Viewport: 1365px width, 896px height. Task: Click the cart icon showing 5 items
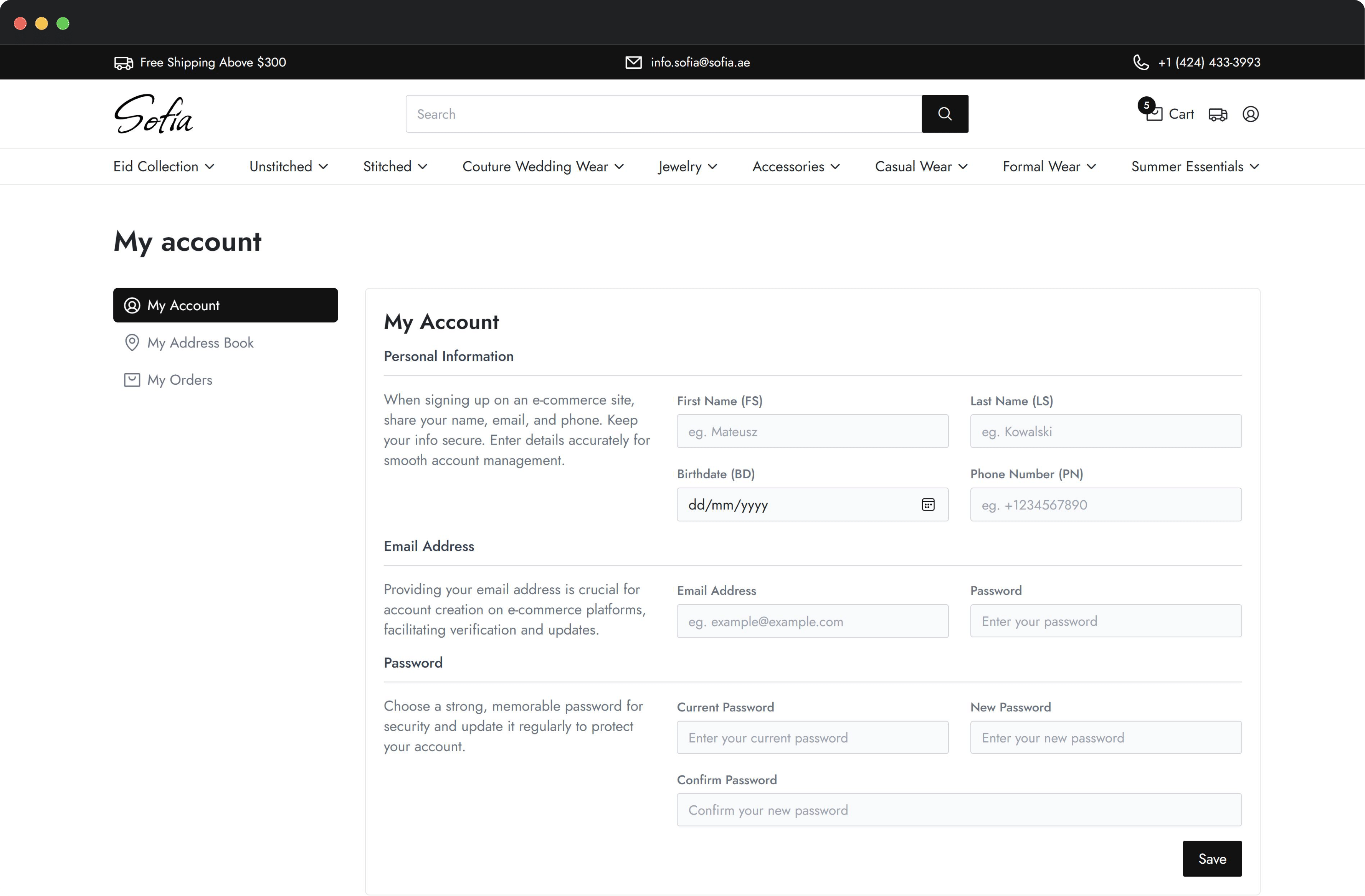pyautogui.click(x=1154, y=115)
